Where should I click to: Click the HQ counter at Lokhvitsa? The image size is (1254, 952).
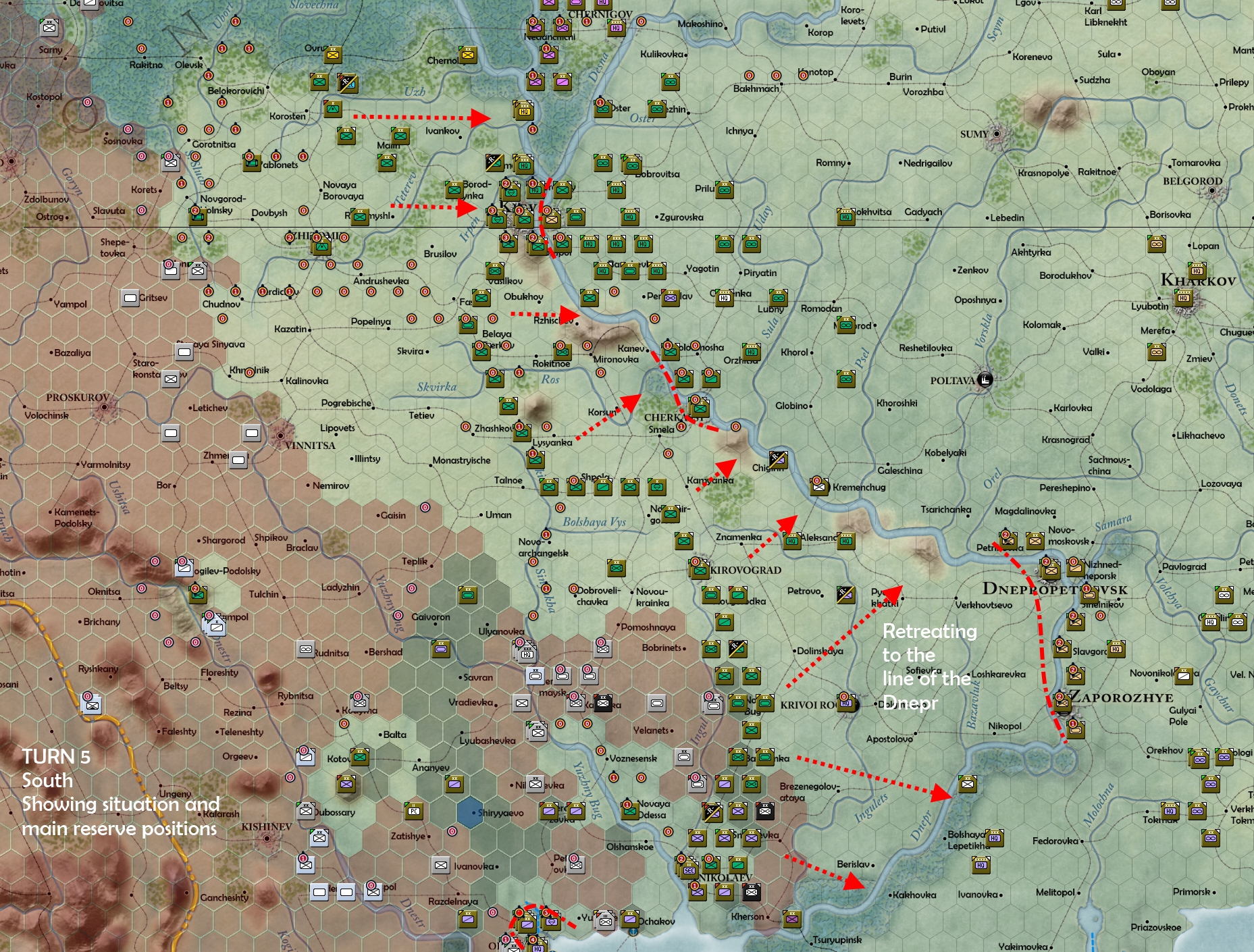click(x=846, y=217)
